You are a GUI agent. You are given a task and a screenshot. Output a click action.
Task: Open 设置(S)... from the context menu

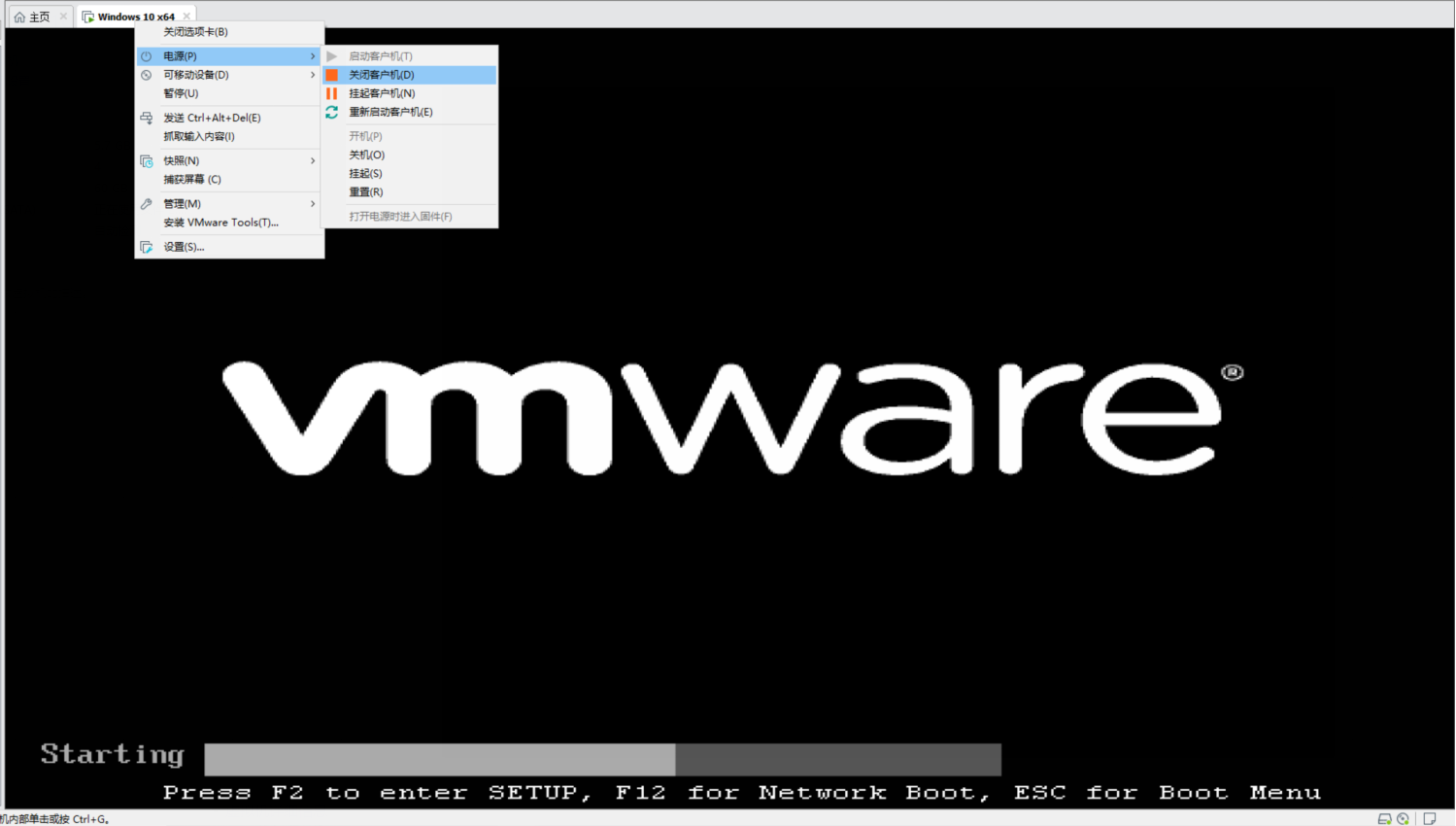pyautogui.click(x=229, y=247)
